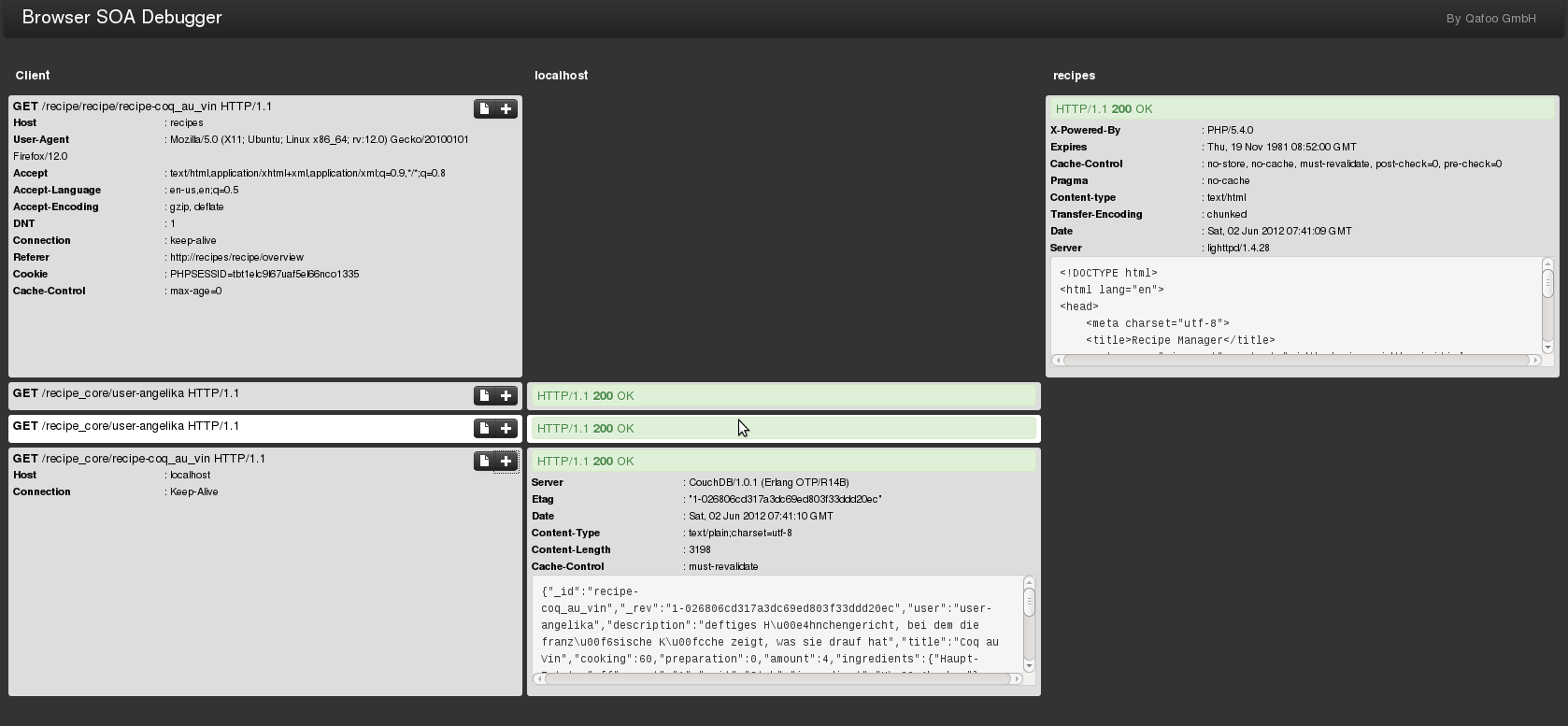1568x726 pixels.
Task: Click down arrow of CouchDB JSON body scrollbar
Action: point(1029,665)
